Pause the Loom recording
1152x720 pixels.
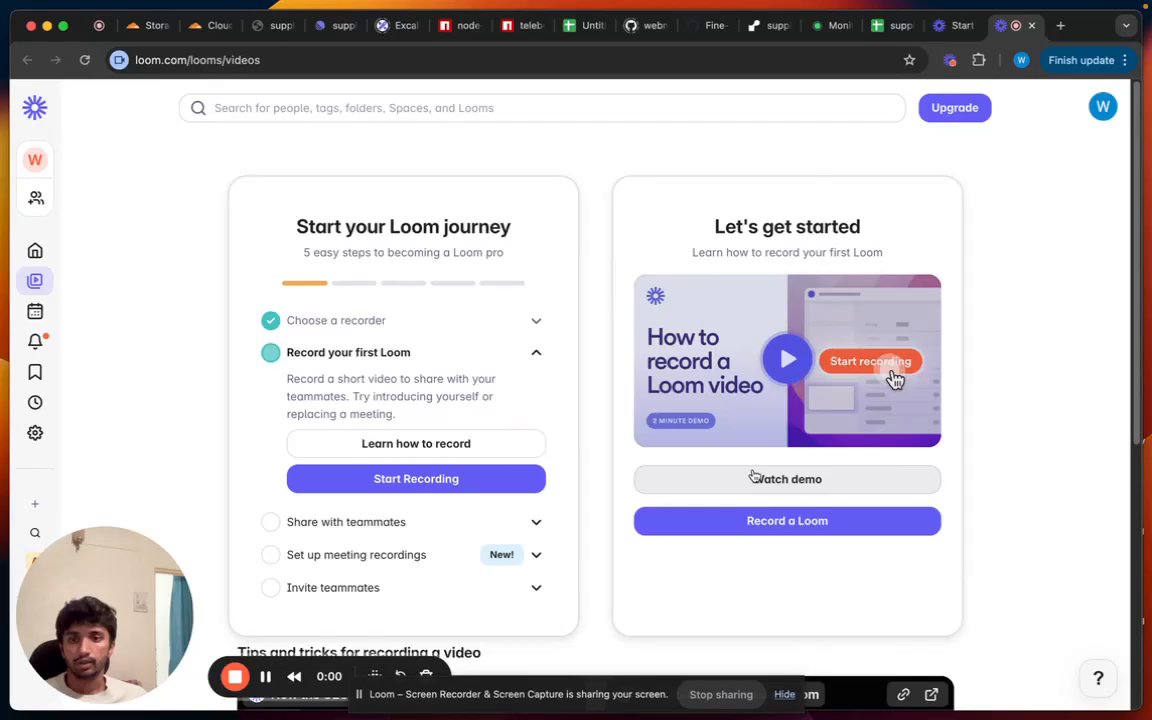[x=266, y=677]
